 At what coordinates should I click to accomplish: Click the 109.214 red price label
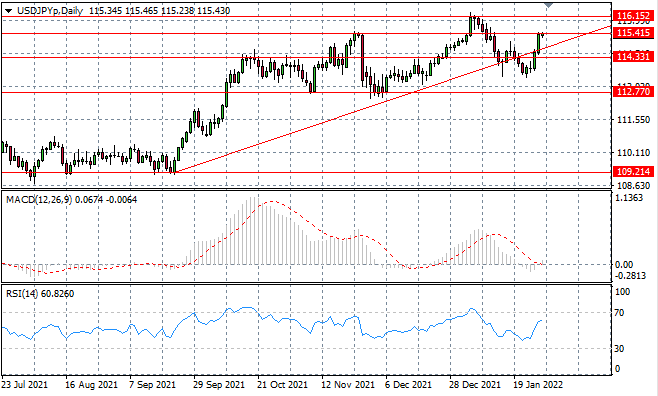click(x=634, y=172)
